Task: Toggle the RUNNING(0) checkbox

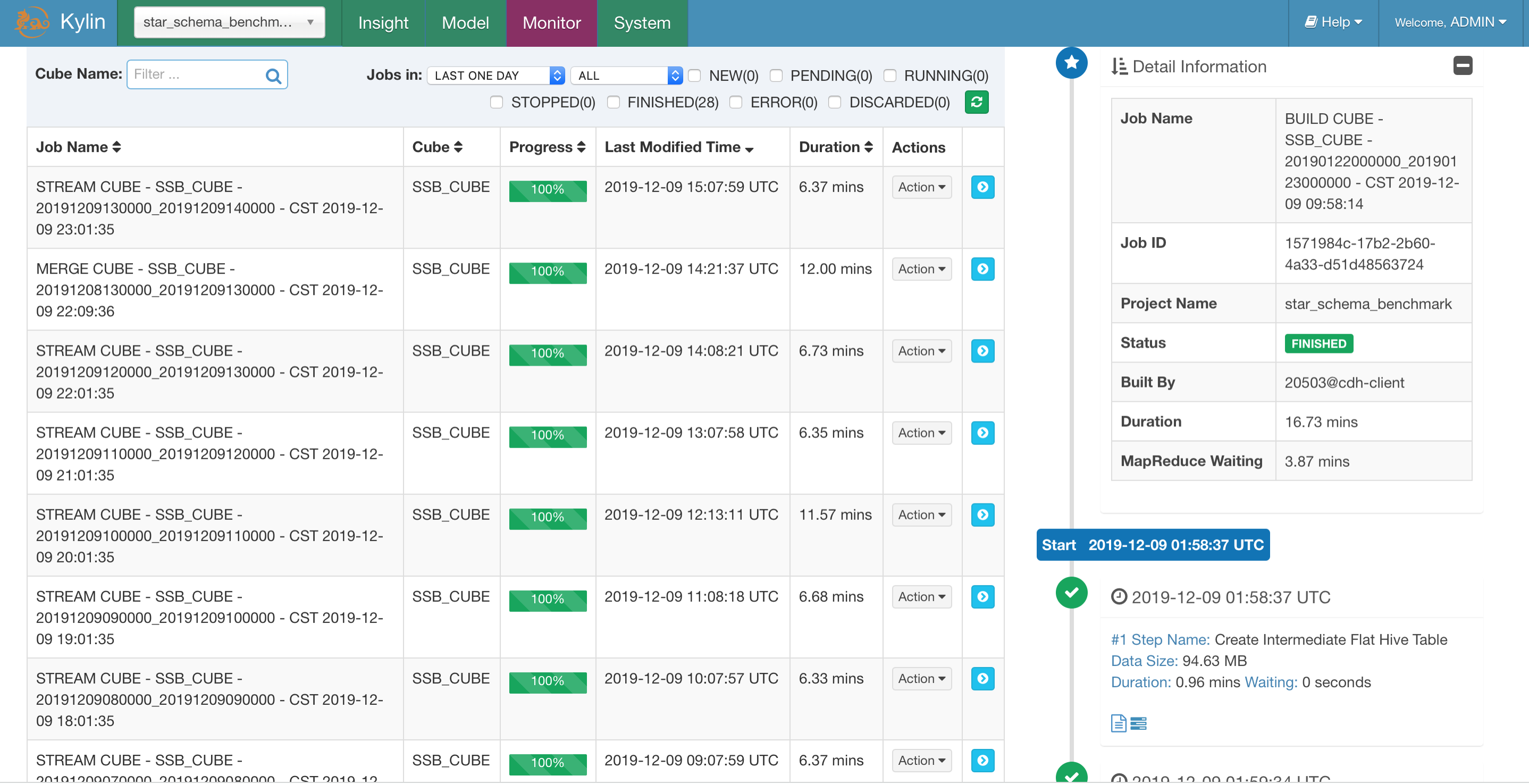Action: [x=890, y=76]
